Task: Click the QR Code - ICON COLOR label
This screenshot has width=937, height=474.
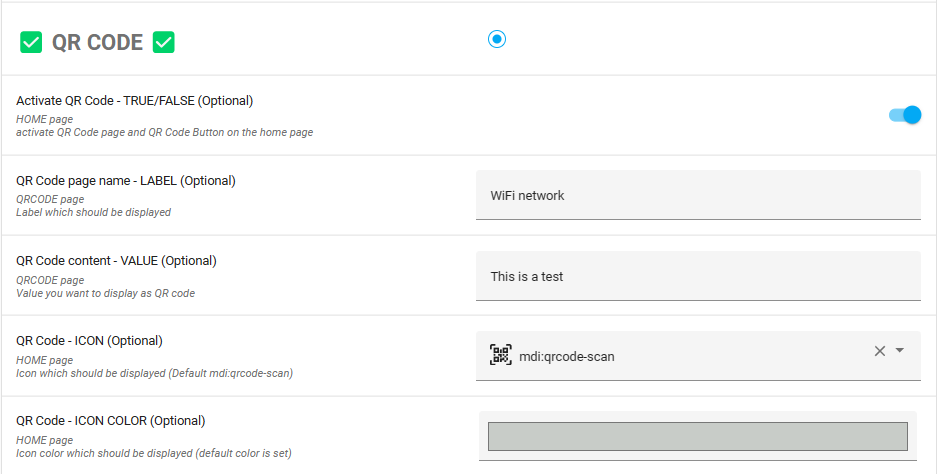Action: (110, 421)
